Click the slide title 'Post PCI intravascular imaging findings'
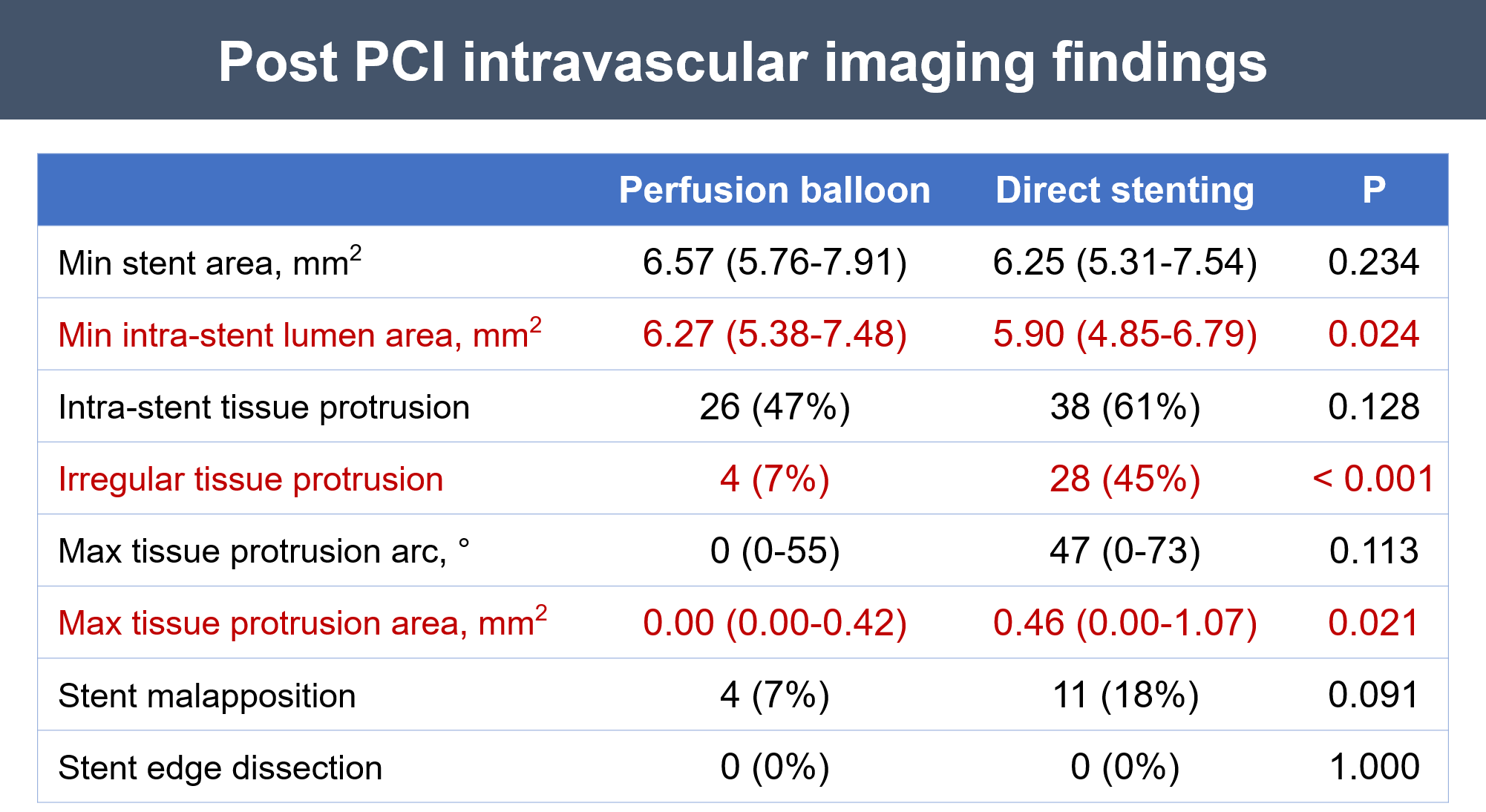 click(x=742, y=62)
